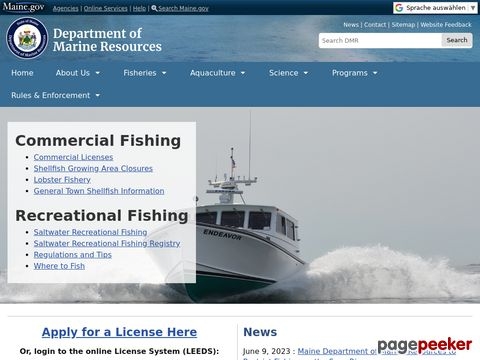
Task: Open the language selection dropdown arrow
Action: [x=473, y=8]
